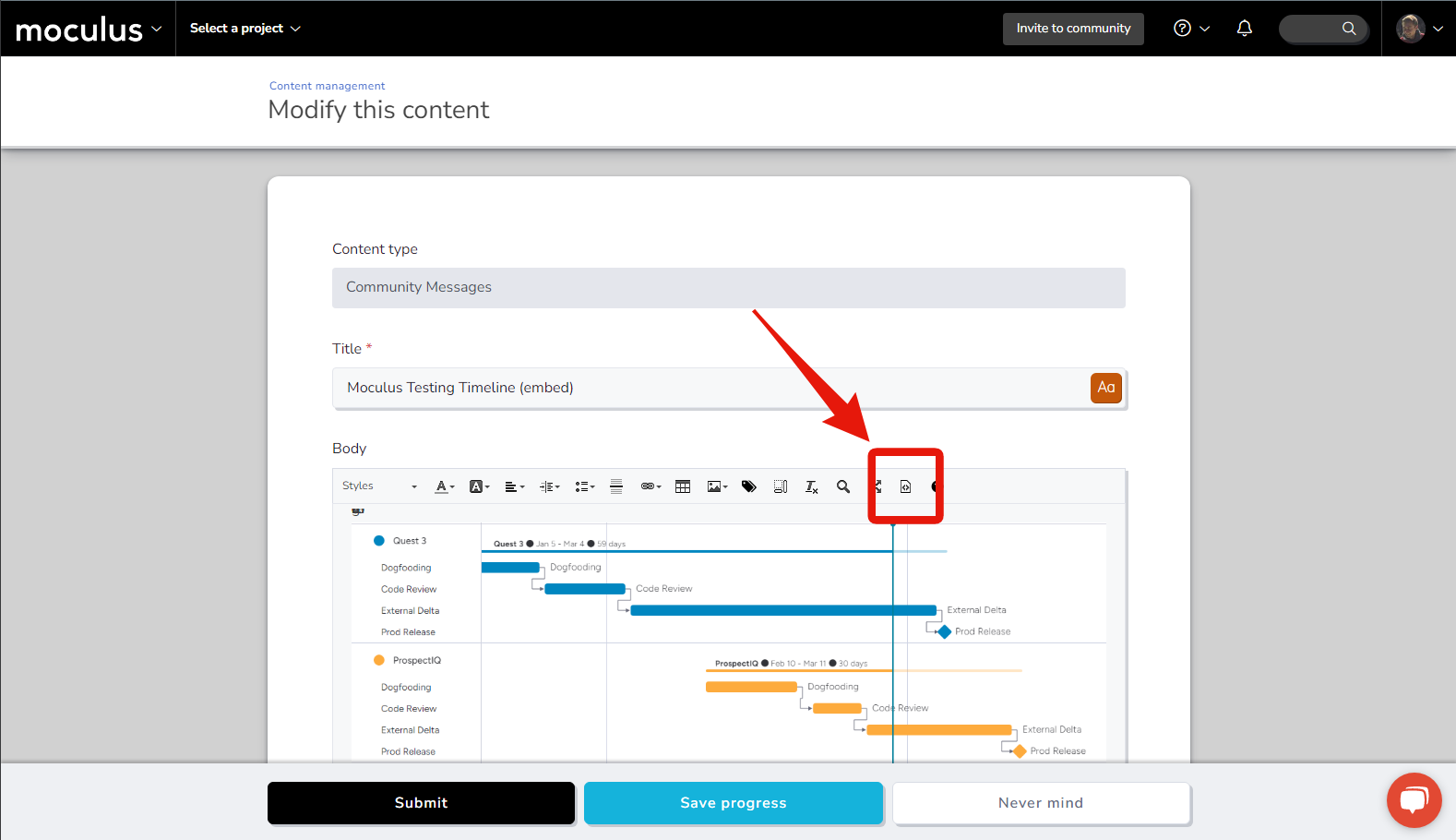Click the Quest 3 Dogfooding blue bar

[x=510, y=568]
